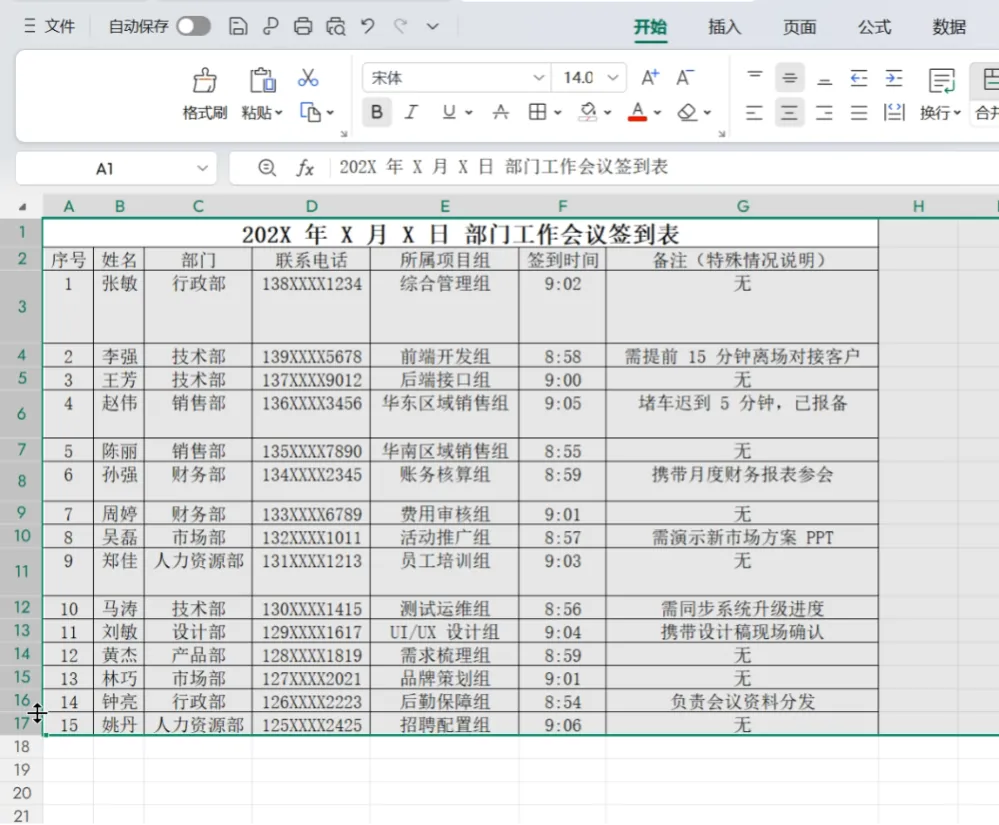Select row 11 header
This screenshot has width=999, height=825.
[x=22, y=571]
